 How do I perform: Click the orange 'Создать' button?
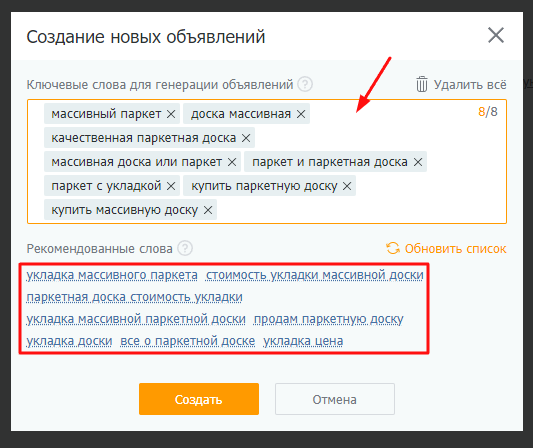[x=199, y=399]
